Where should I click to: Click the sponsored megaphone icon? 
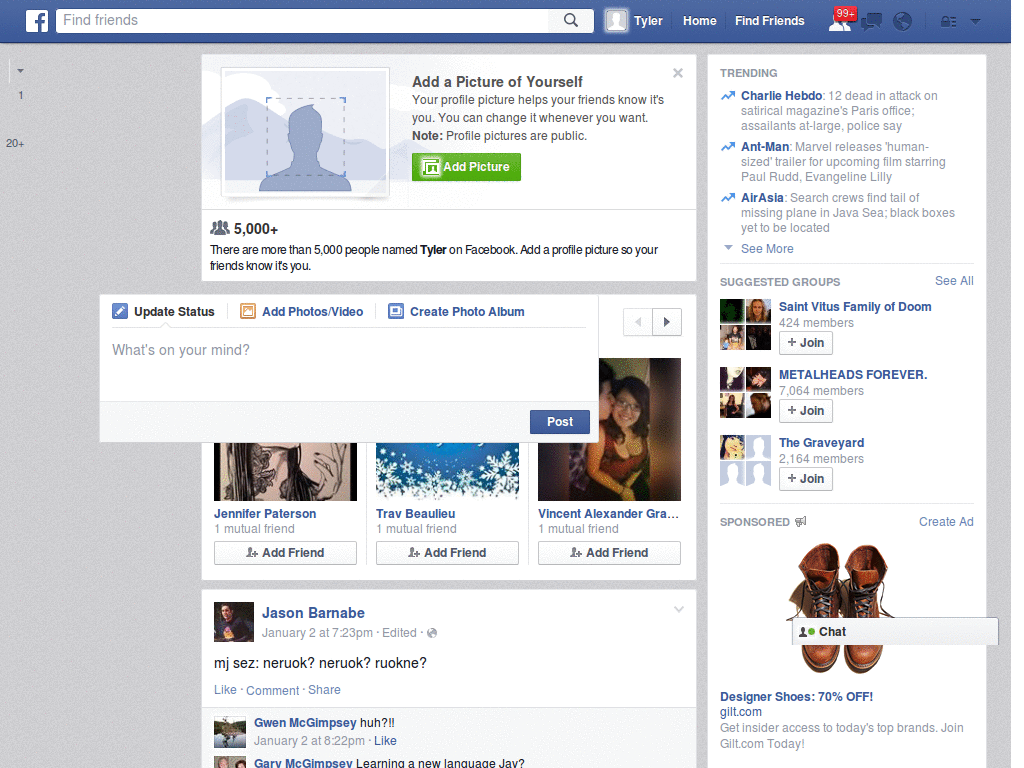(801, 521)
